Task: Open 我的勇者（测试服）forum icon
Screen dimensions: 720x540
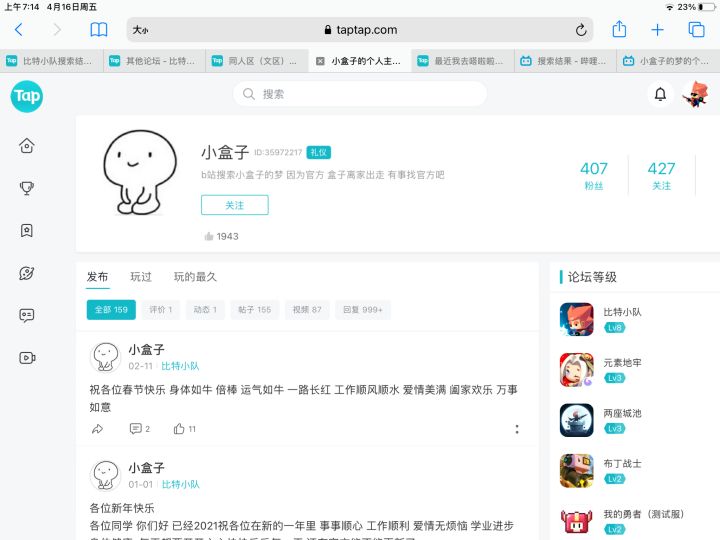Action: (x=577, y=521)
